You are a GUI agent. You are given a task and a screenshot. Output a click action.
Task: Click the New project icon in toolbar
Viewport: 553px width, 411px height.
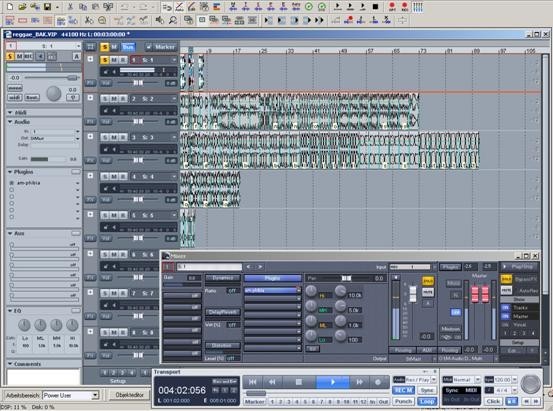[x=10, y=6]
